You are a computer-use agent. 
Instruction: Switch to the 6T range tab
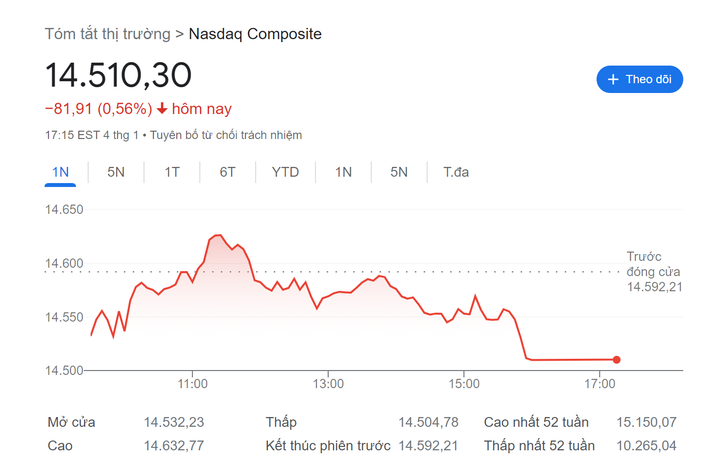pos(228,172)
